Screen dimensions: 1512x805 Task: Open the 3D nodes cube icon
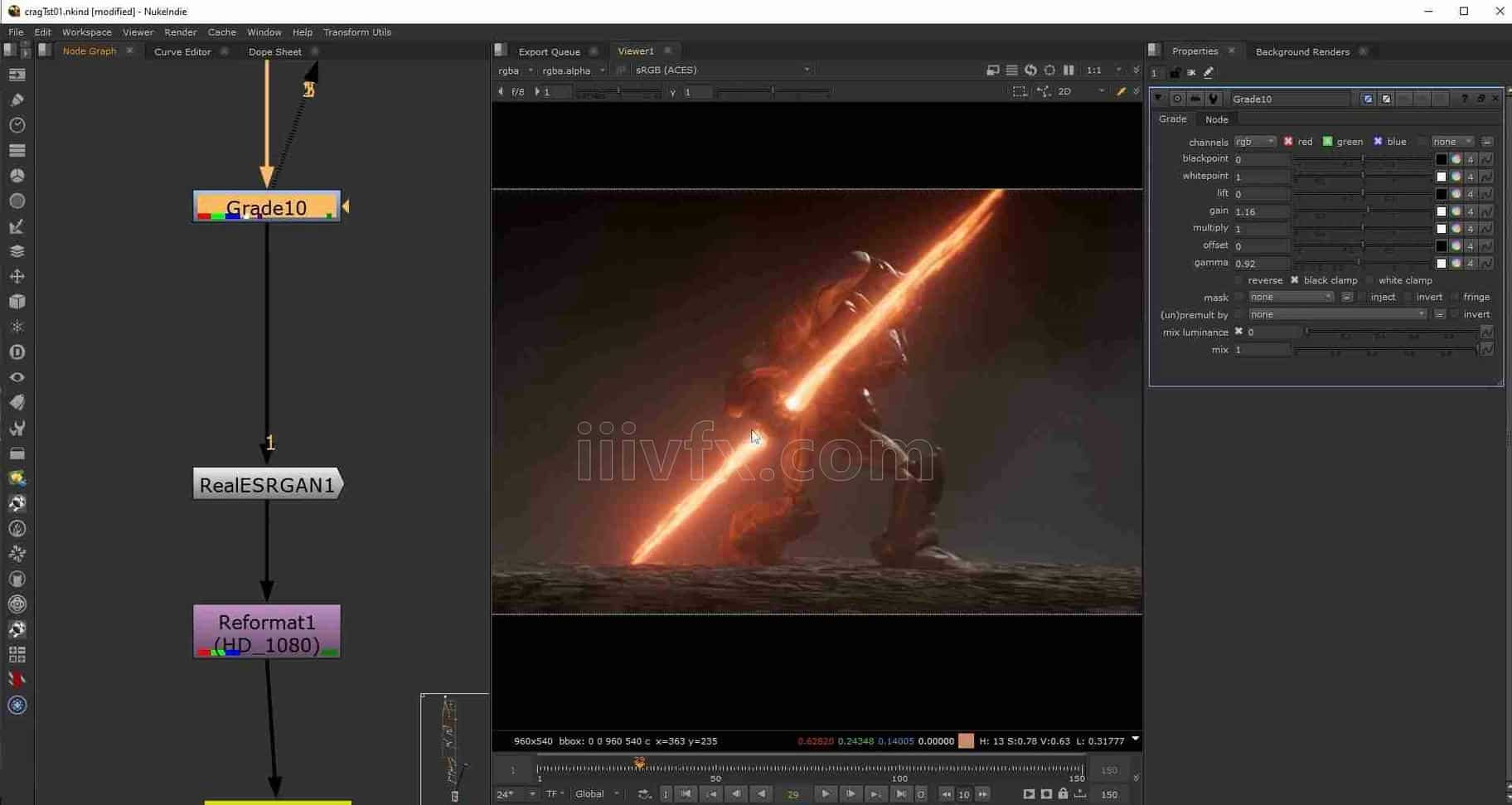(x=17, y=302)
